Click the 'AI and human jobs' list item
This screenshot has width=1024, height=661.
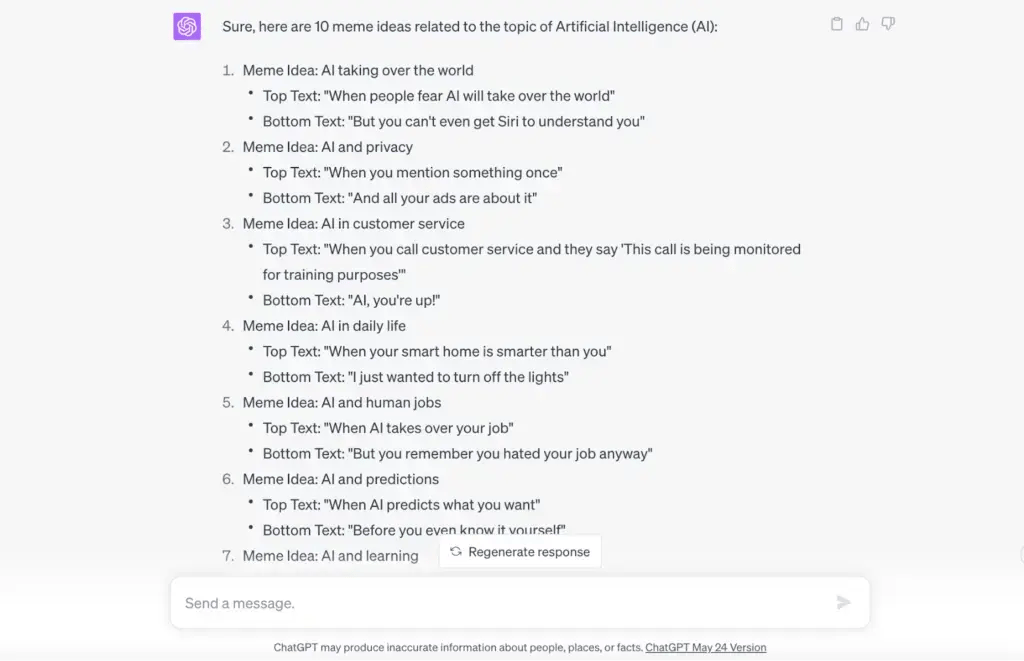[x=341, y=402]
